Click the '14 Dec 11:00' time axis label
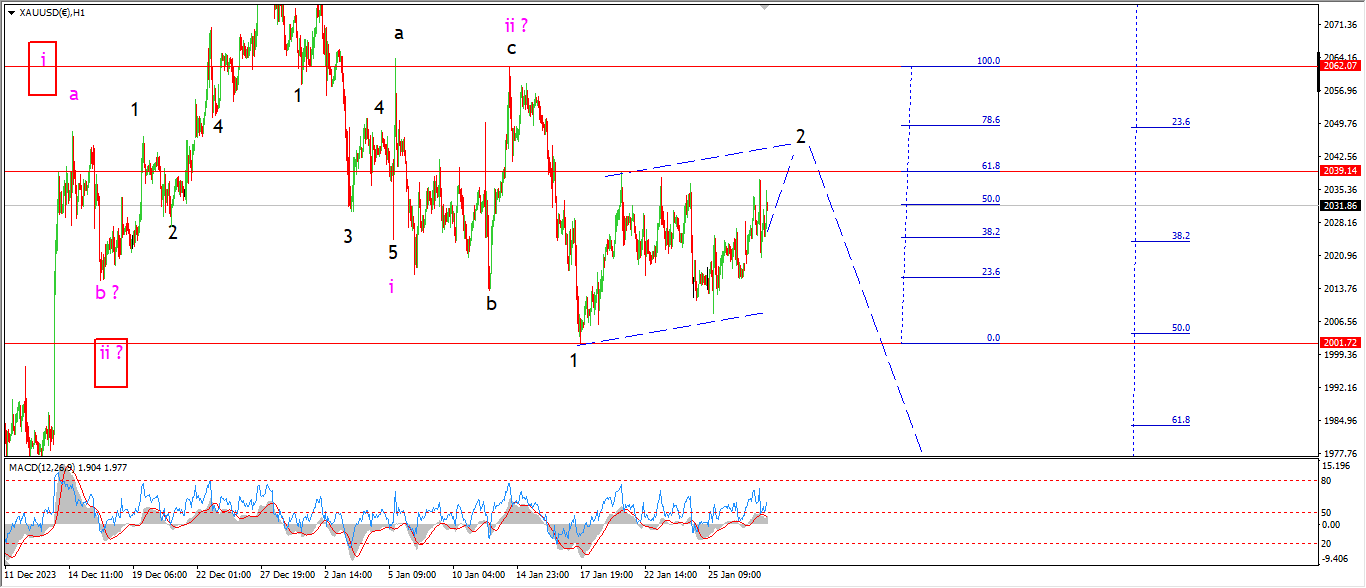The image size is (1366, 588). (x=95, y=575)
